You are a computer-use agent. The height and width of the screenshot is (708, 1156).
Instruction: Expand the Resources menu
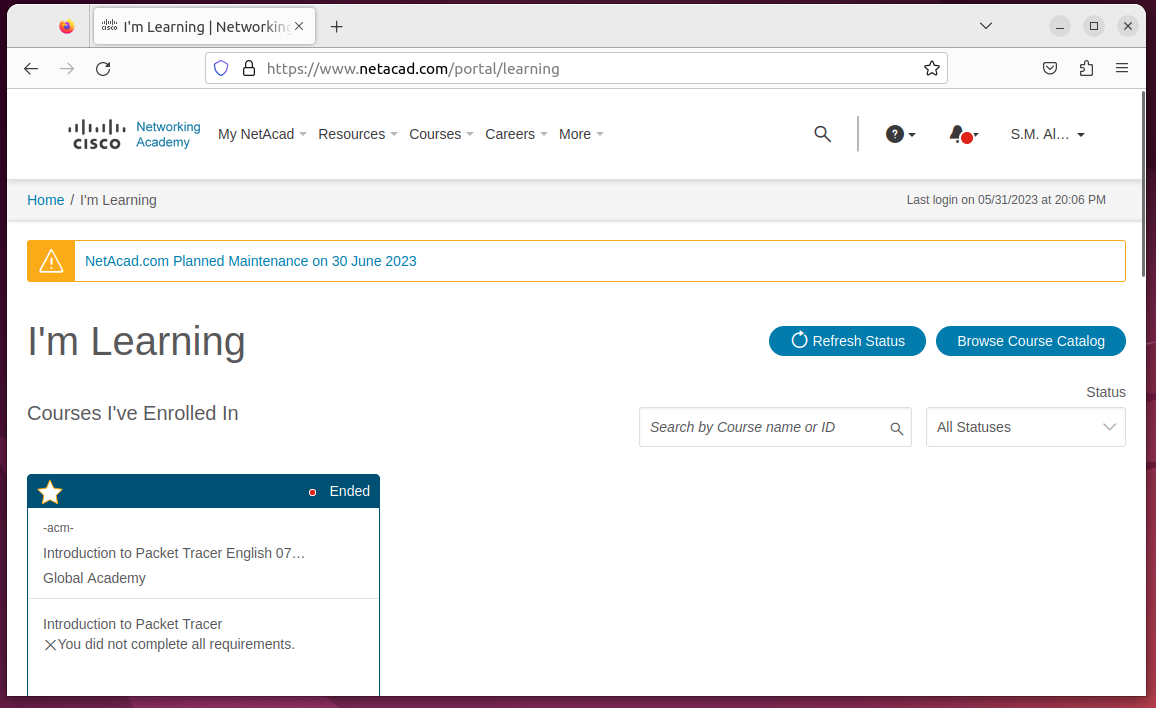pos(358,134)
